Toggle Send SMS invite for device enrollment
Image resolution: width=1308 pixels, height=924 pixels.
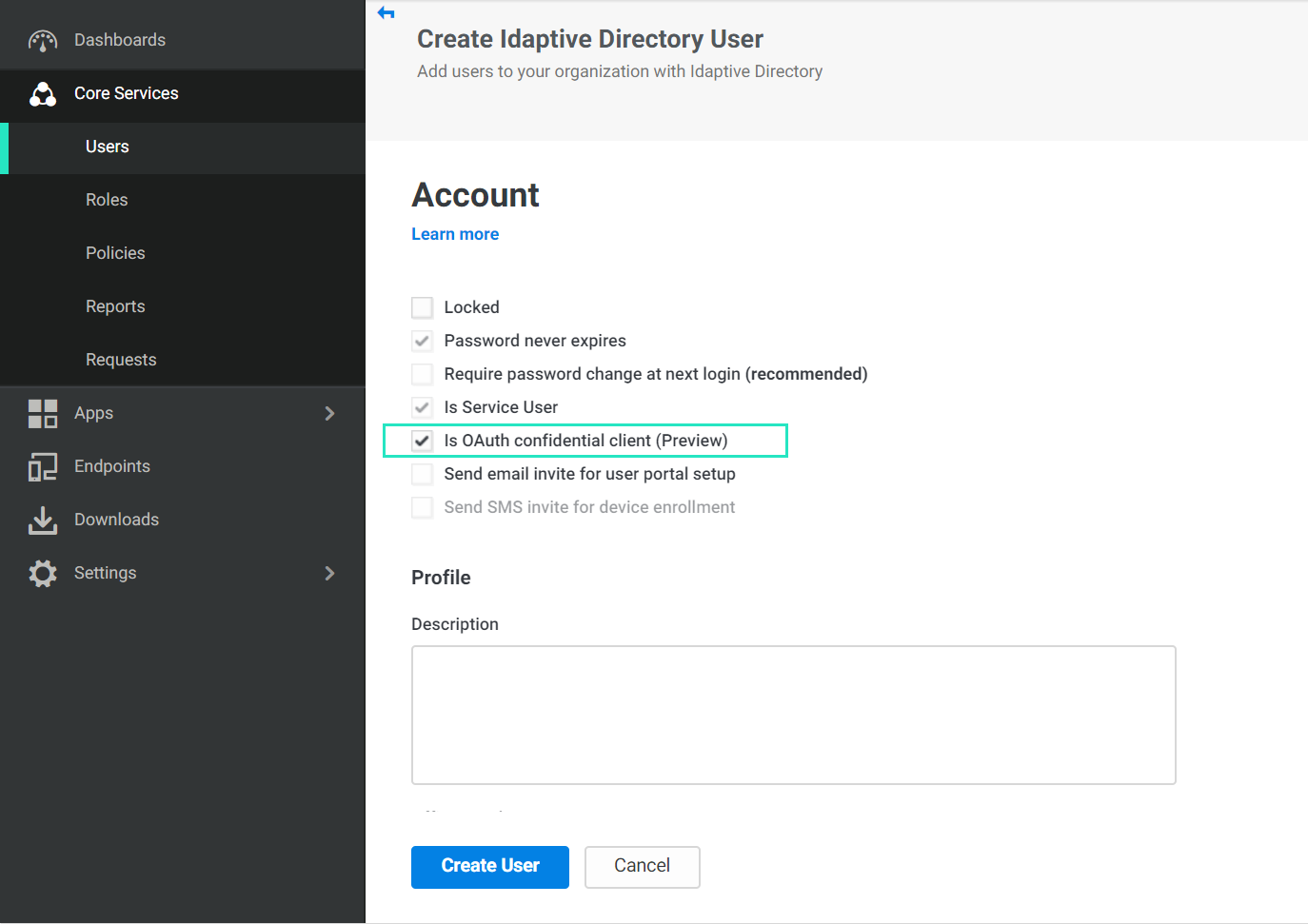[422, 507]
